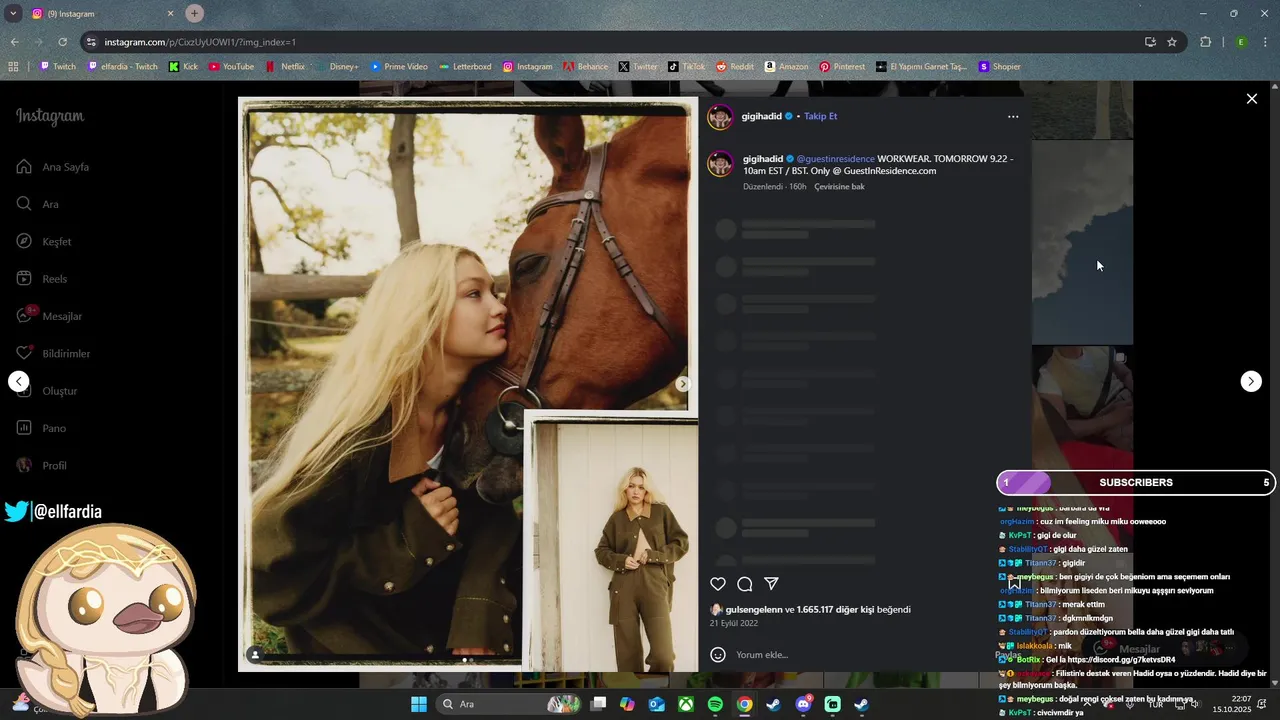The image size is (1280, 720).
Task: Close the Instagram browser tab
Action: (170, 13)
